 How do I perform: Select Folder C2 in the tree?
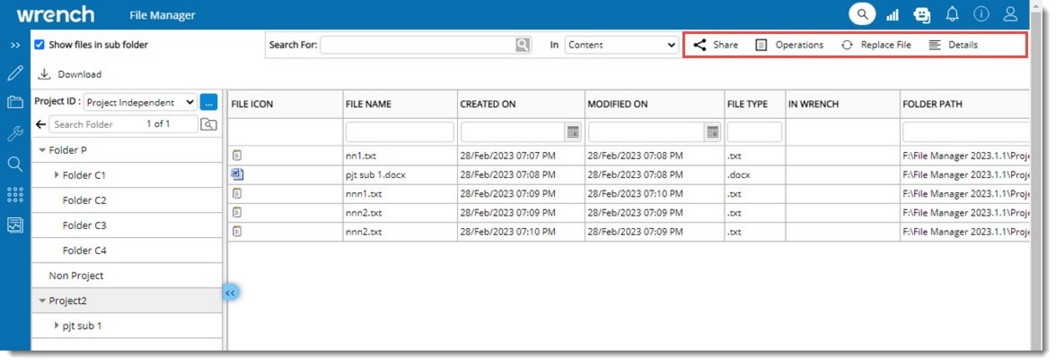coord(84,200)
